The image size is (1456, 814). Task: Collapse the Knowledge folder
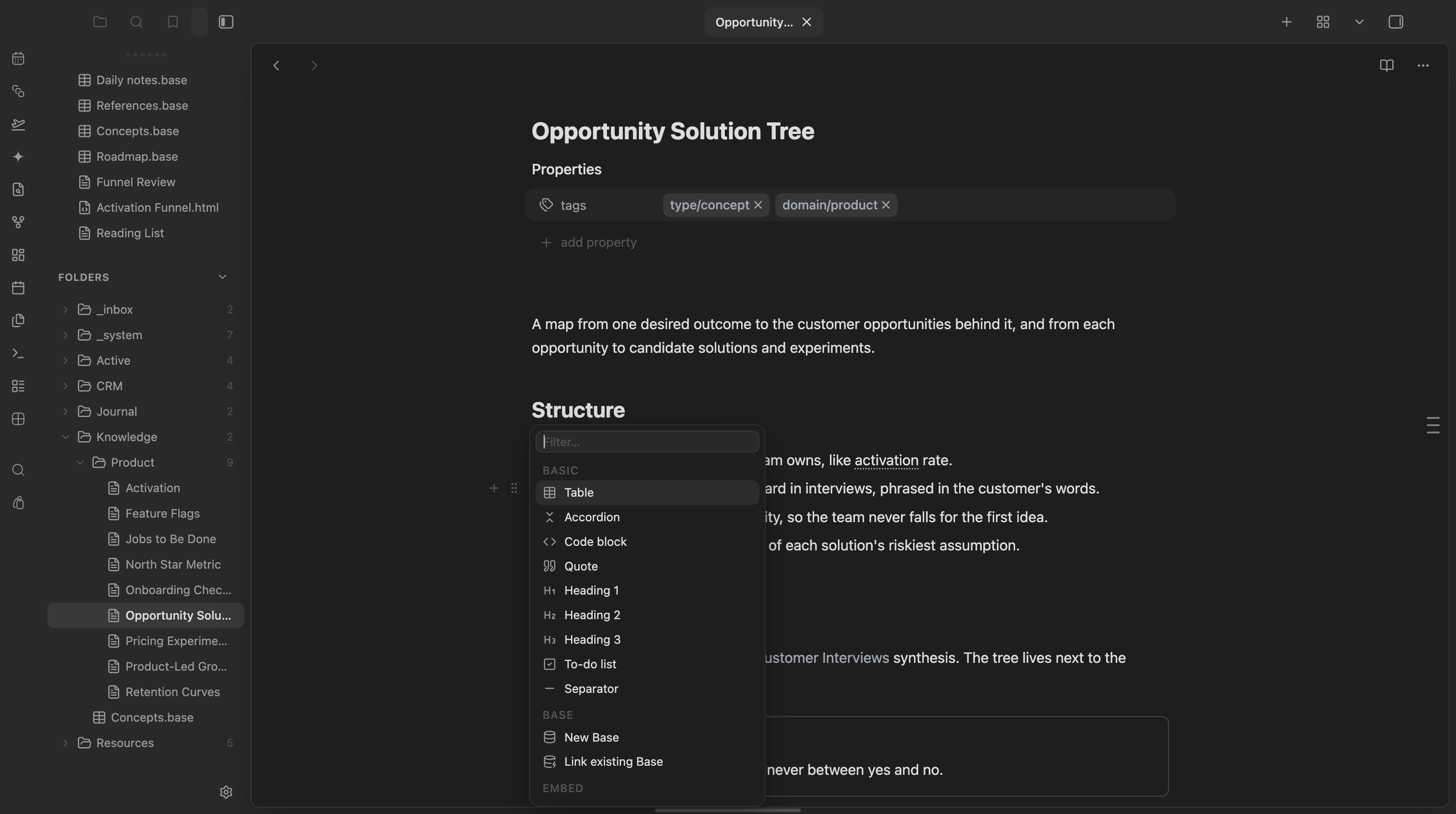(65, 437)
